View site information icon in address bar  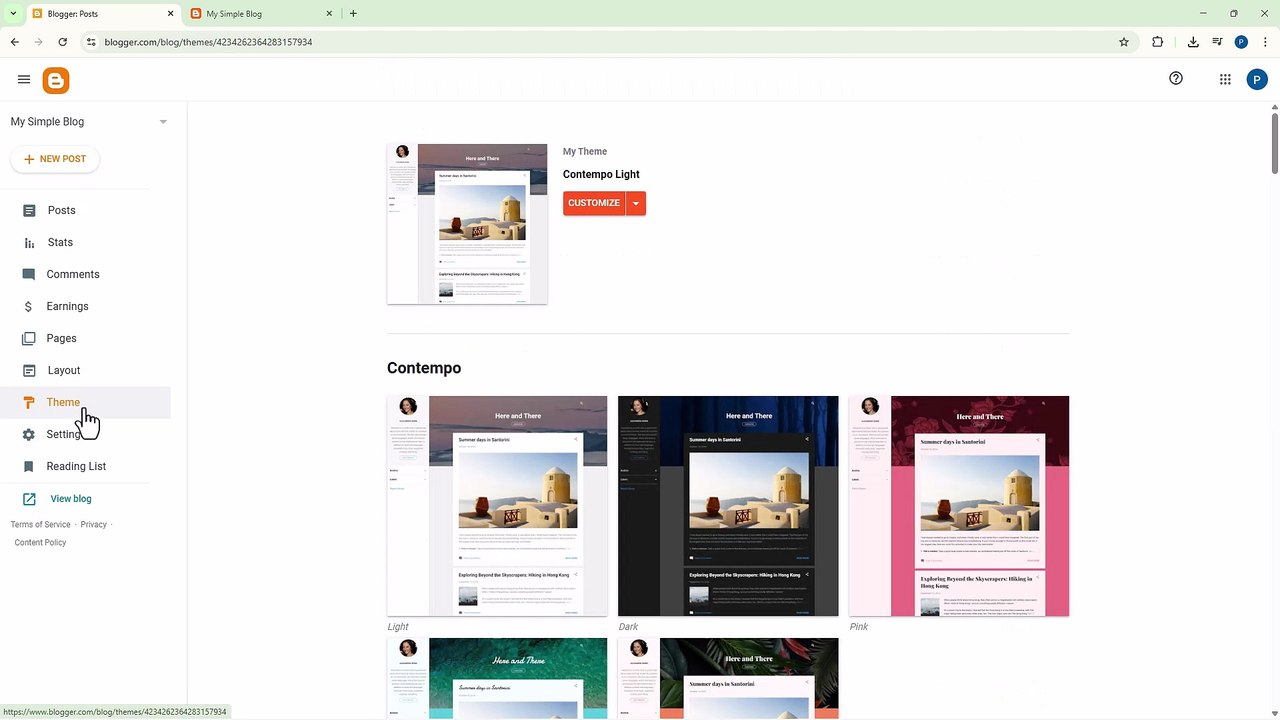tap(91, 42)
